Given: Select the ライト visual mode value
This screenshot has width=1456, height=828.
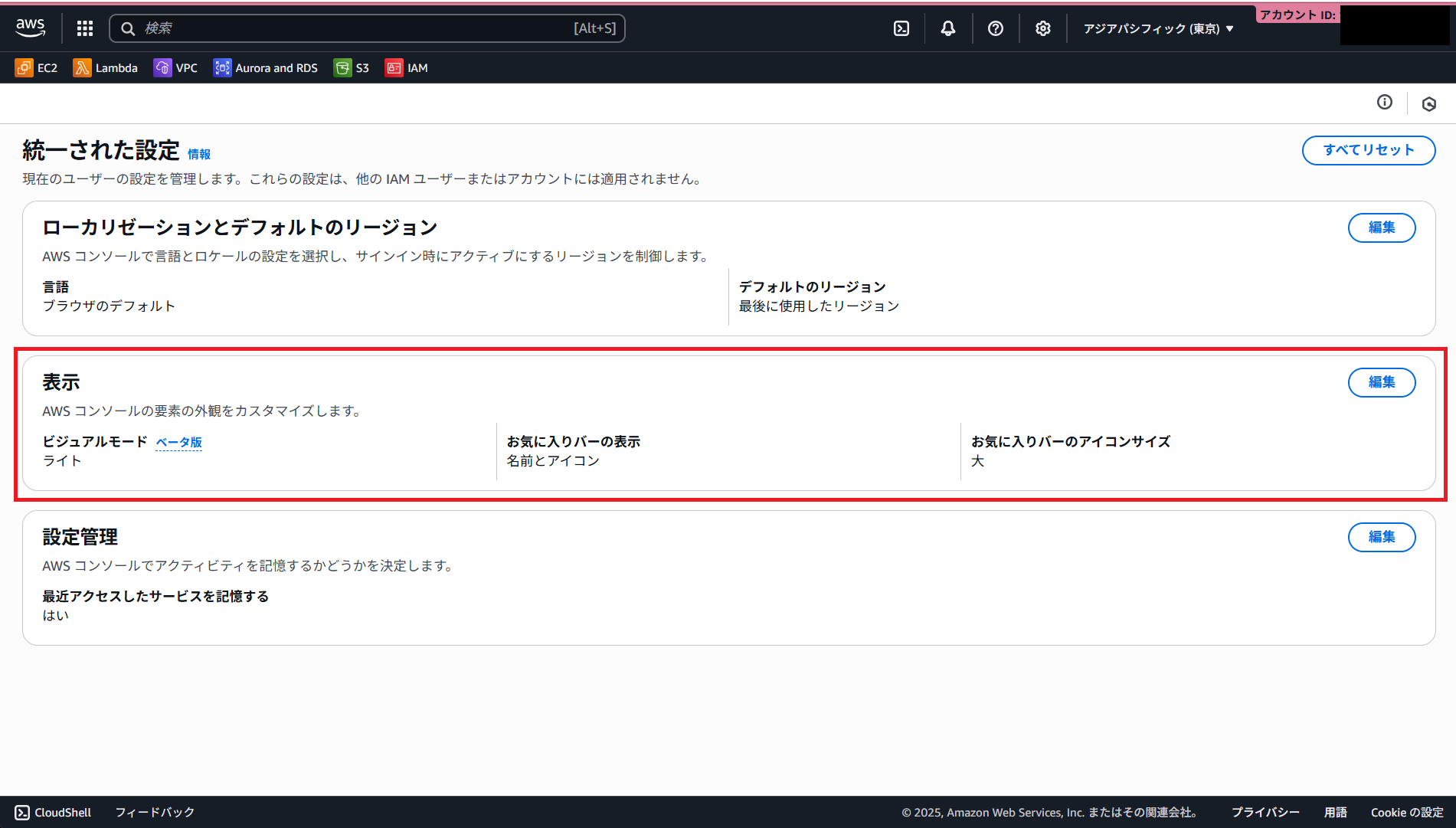Looking at the screenshot, I should click(62, 460).
